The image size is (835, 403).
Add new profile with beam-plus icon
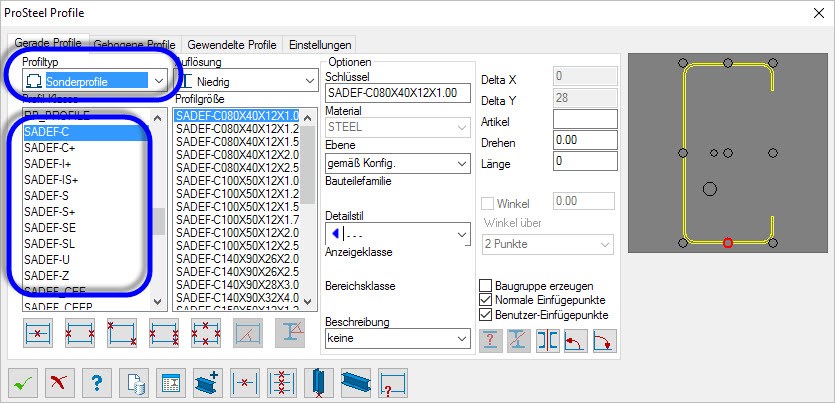[208, 383]
